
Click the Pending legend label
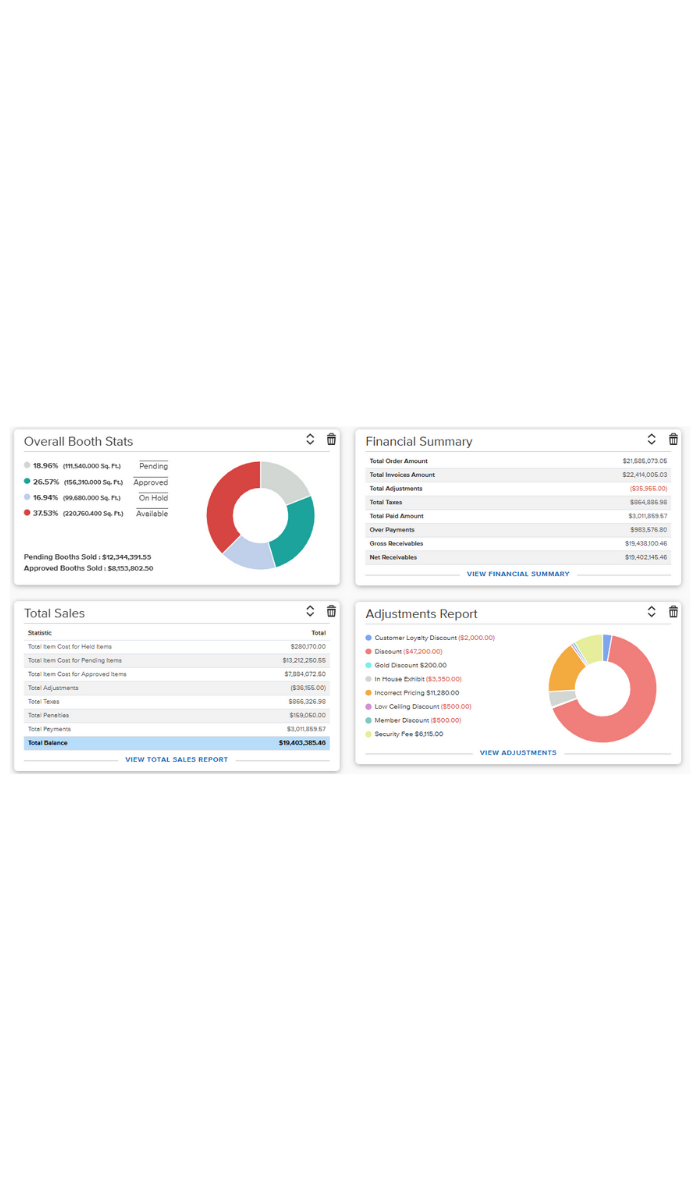[x=153, y=466]
